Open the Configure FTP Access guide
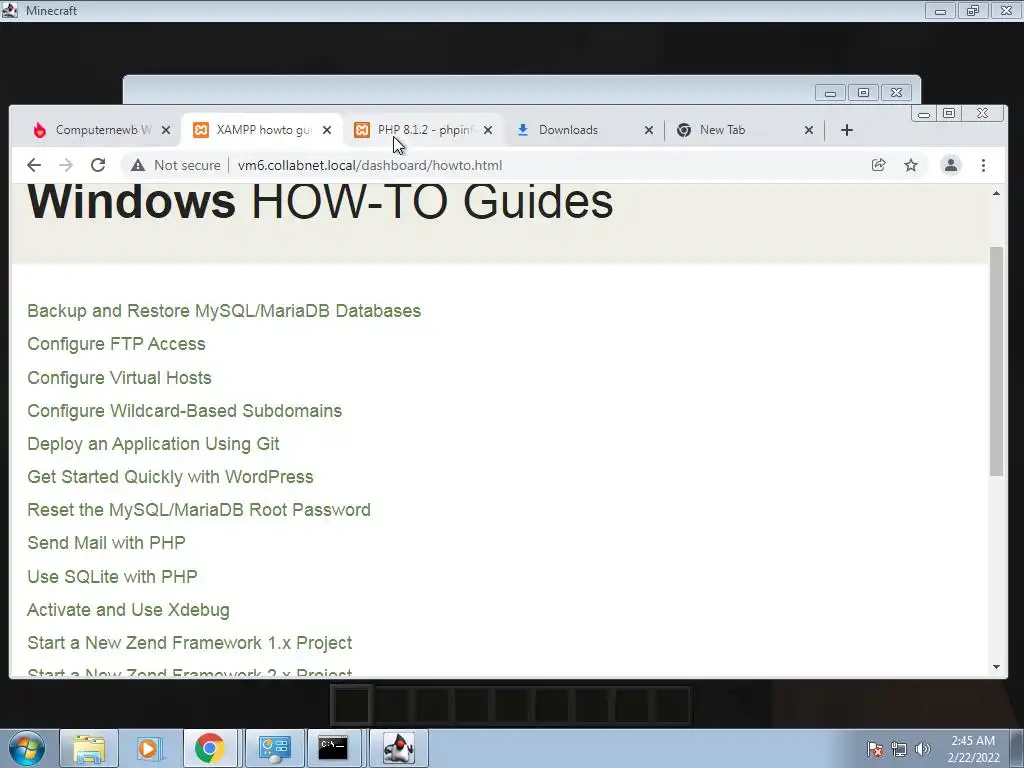Viewport: 1024px width, 768px height. coord(116,344)
